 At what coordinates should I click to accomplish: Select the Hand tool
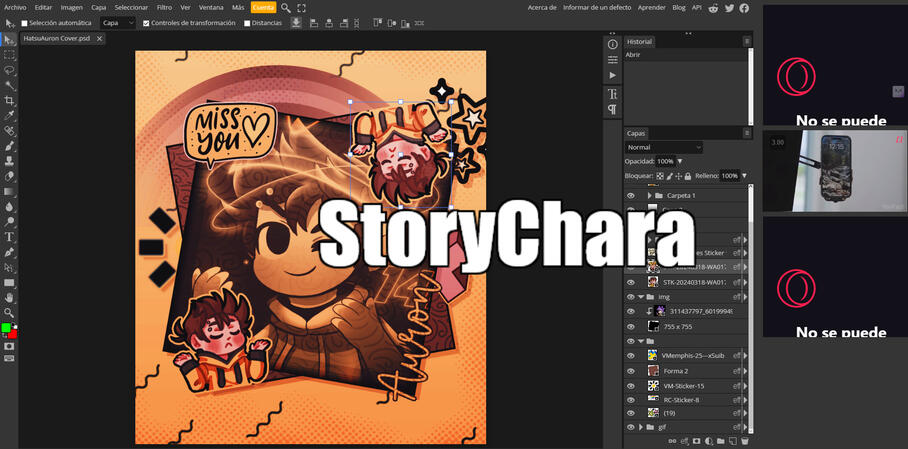(9, 297)
